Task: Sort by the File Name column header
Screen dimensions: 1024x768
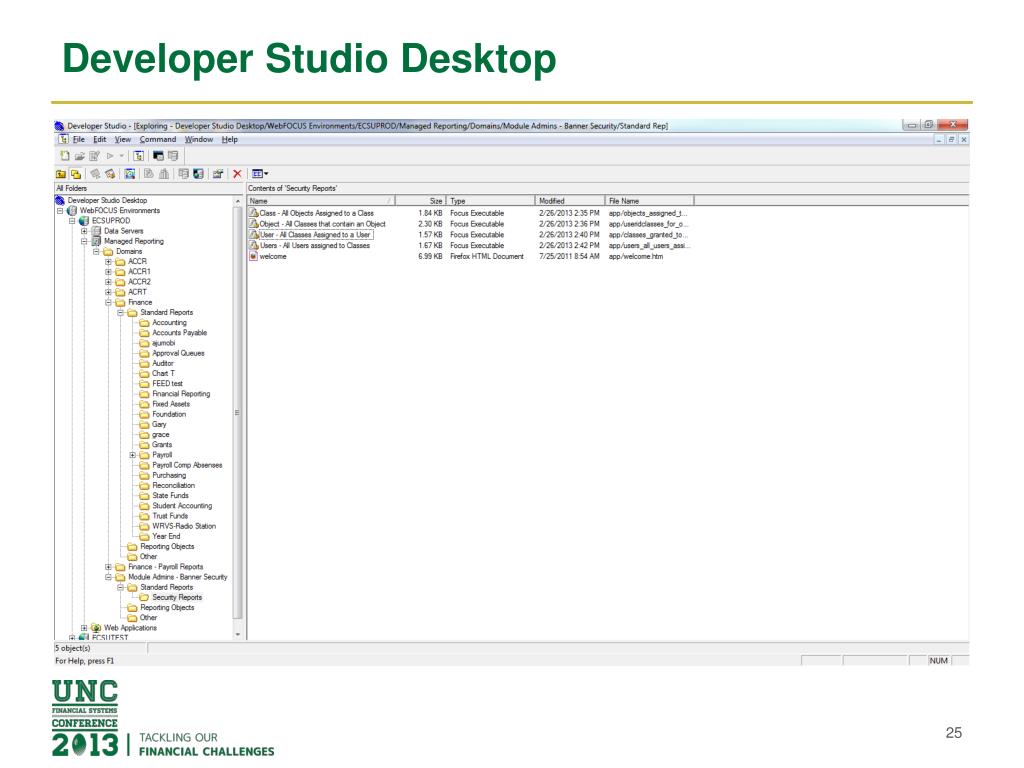Action: 649,201
